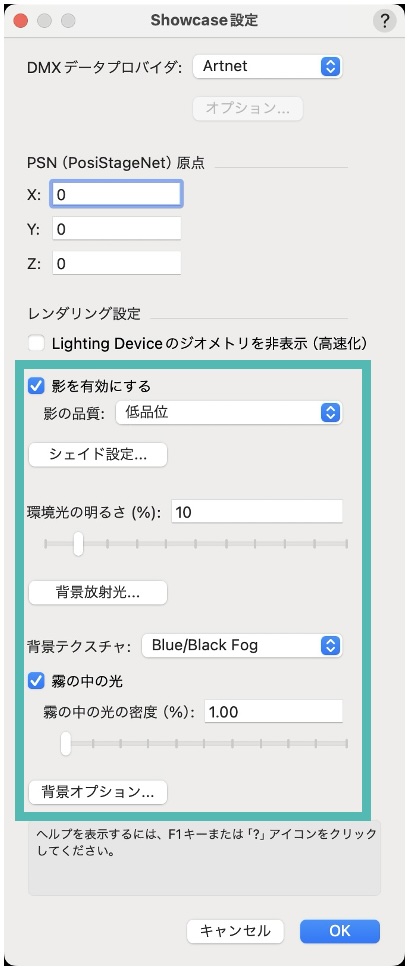
Task: Open the DMX データプロバイダ Artnet dropdown
Action: 267,66
